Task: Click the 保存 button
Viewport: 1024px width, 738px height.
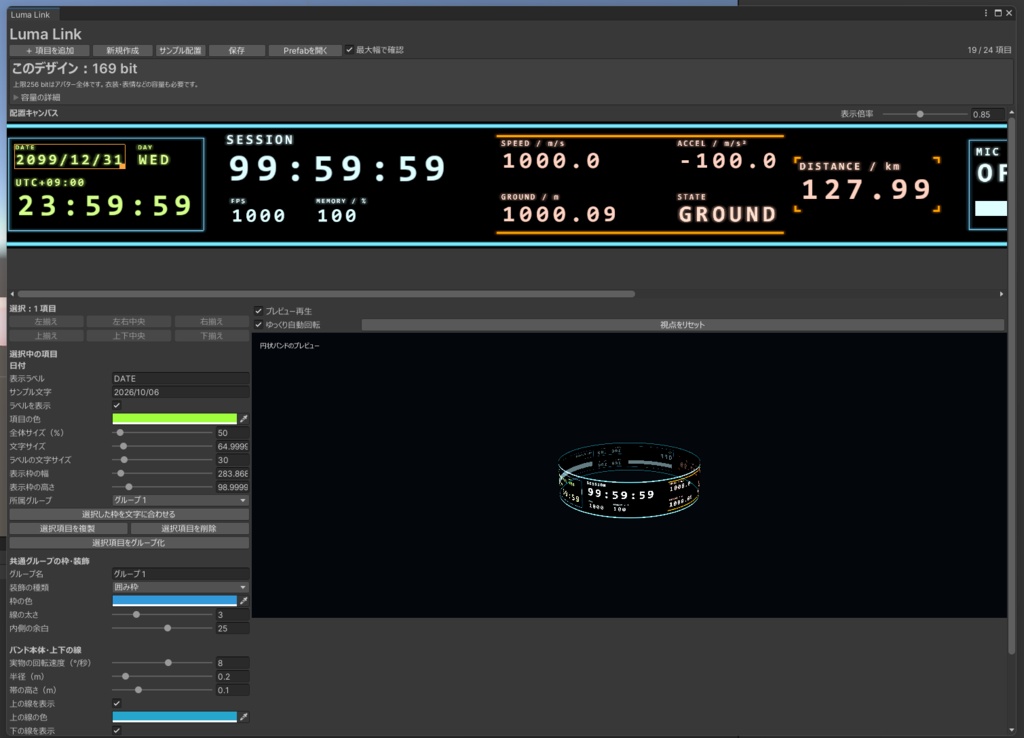Action: (x=237, y=50)
